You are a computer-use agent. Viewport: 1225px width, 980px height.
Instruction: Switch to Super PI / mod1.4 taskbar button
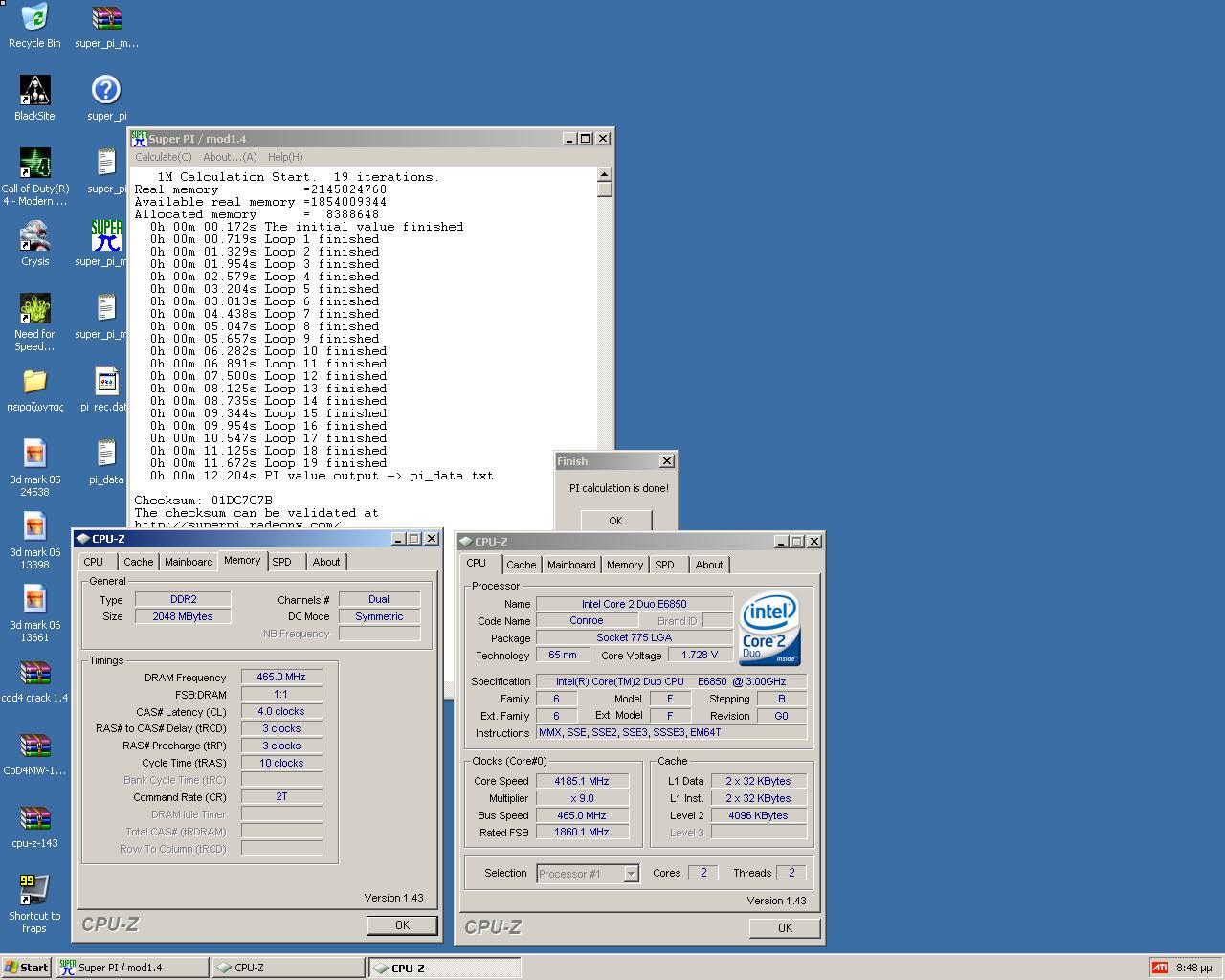click(x=132, y=968)
